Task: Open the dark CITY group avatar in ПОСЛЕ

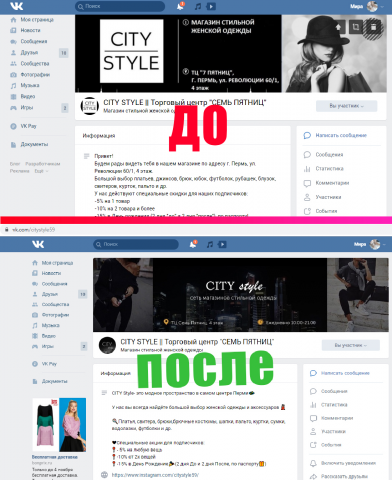Action: coord(107,345)
